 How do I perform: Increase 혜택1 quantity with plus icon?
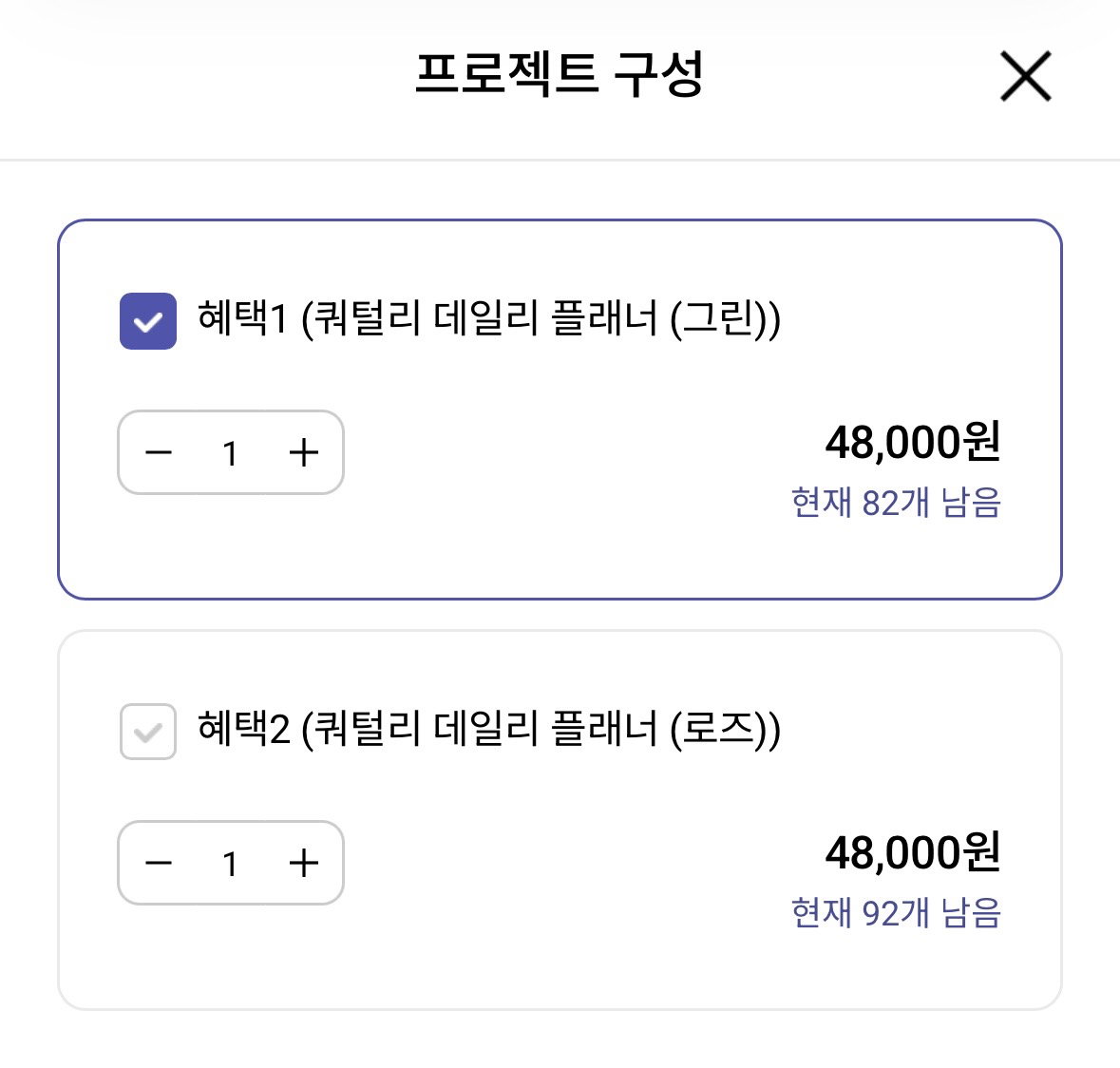304,452
